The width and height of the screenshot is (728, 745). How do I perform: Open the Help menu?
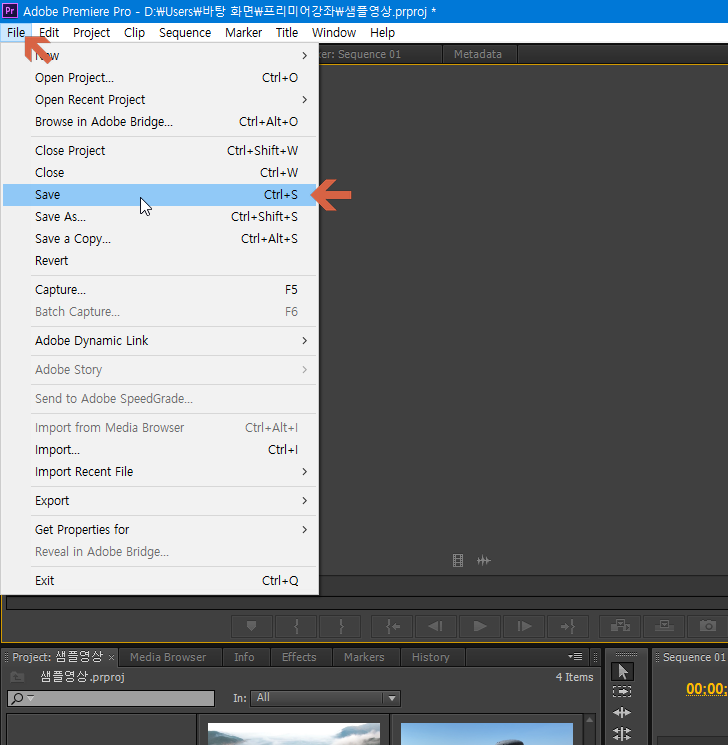pyautogui.click(x=383, y=33)
